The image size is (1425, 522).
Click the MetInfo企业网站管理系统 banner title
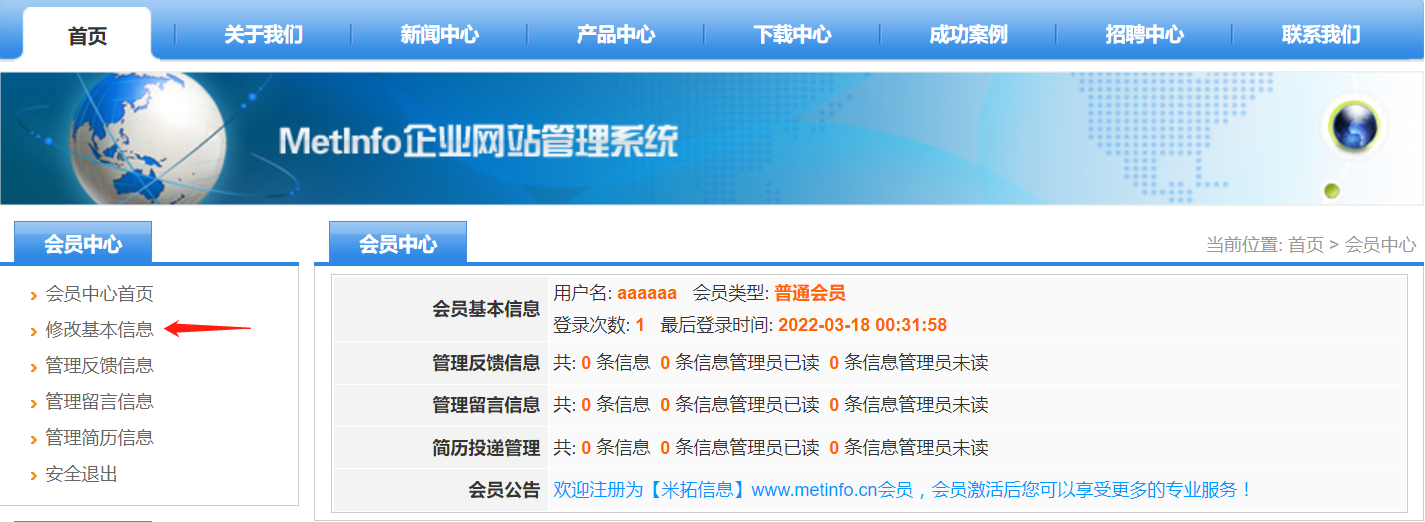[x=478, y=141]
